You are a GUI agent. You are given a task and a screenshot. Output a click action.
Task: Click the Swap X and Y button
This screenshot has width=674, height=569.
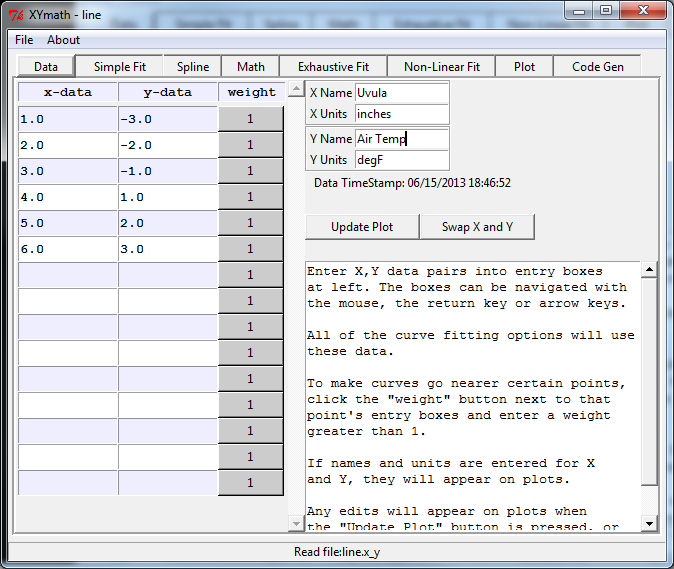click(x=478, y=227)
